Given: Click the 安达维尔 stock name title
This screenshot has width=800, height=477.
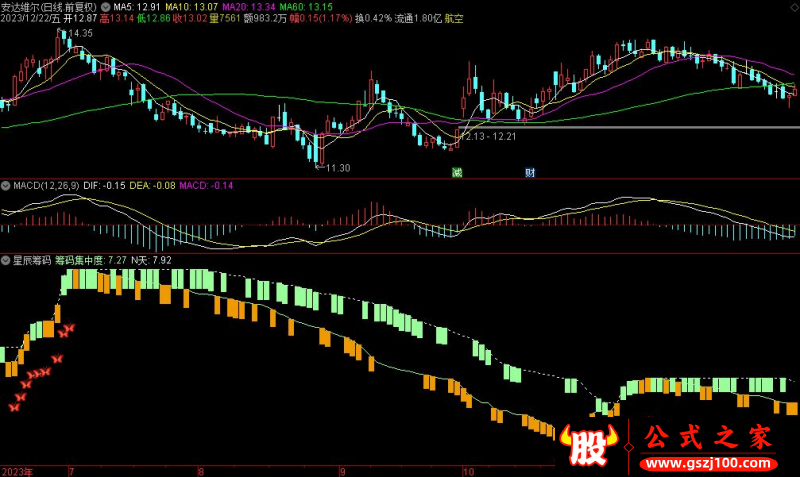Looking at the screenshot, I should coord(24,6).
